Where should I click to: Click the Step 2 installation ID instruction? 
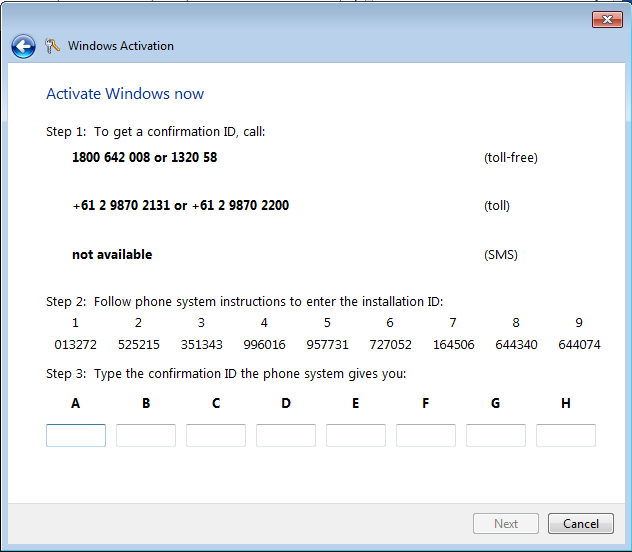point(245,301)
